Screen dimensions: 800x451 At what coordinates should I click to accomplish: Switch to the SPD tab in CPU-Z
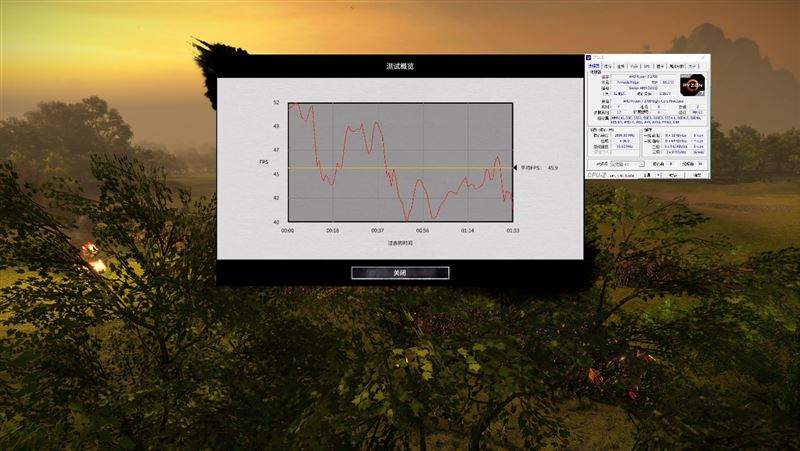pos(647,66)
